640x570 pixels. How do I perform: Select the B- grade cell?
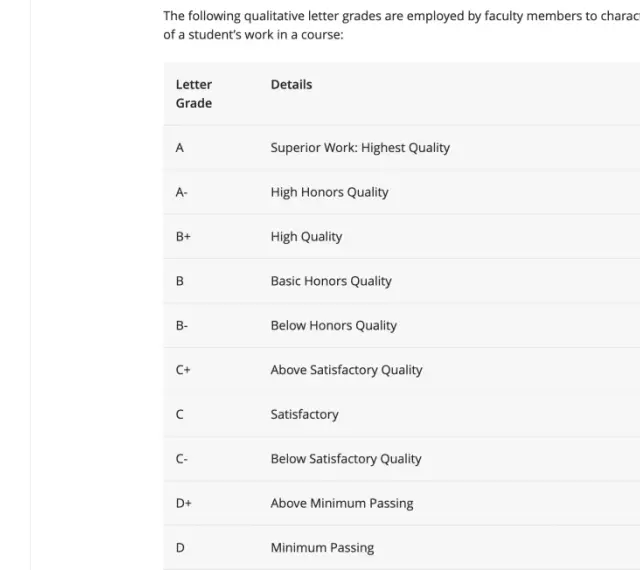[x=182, y=326]
